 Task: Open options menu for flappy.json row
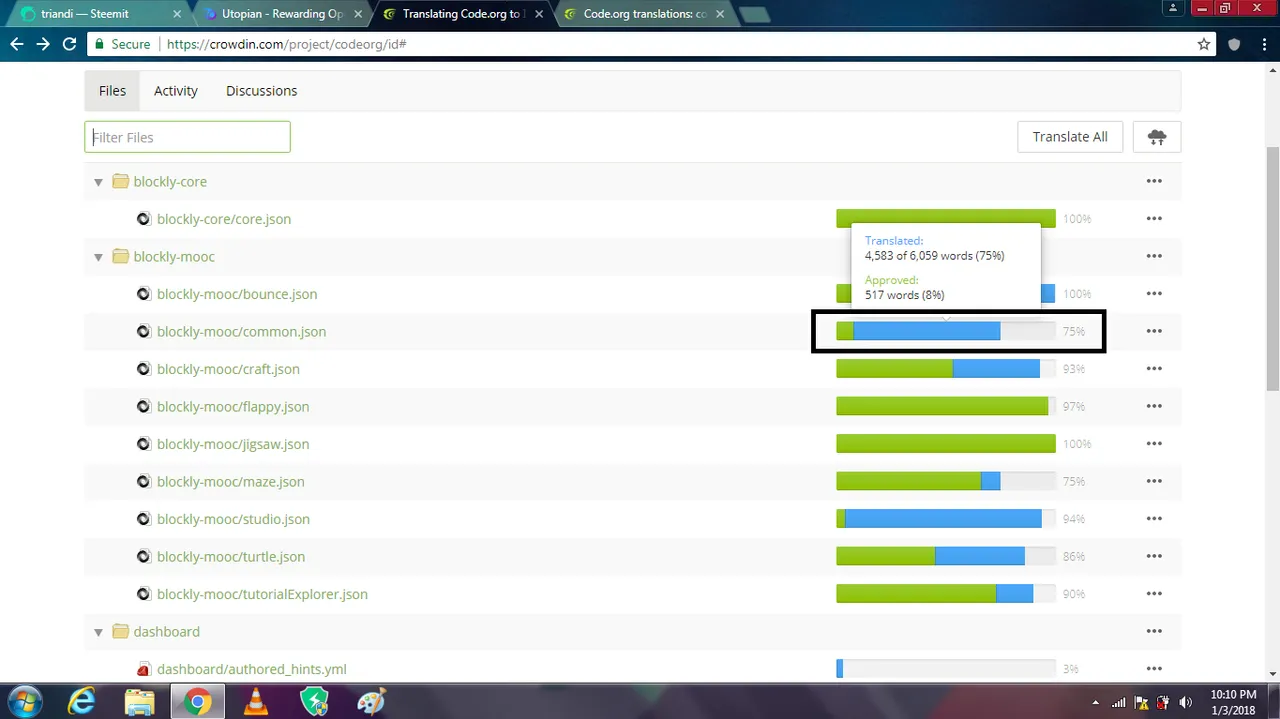coord(1154,407)
